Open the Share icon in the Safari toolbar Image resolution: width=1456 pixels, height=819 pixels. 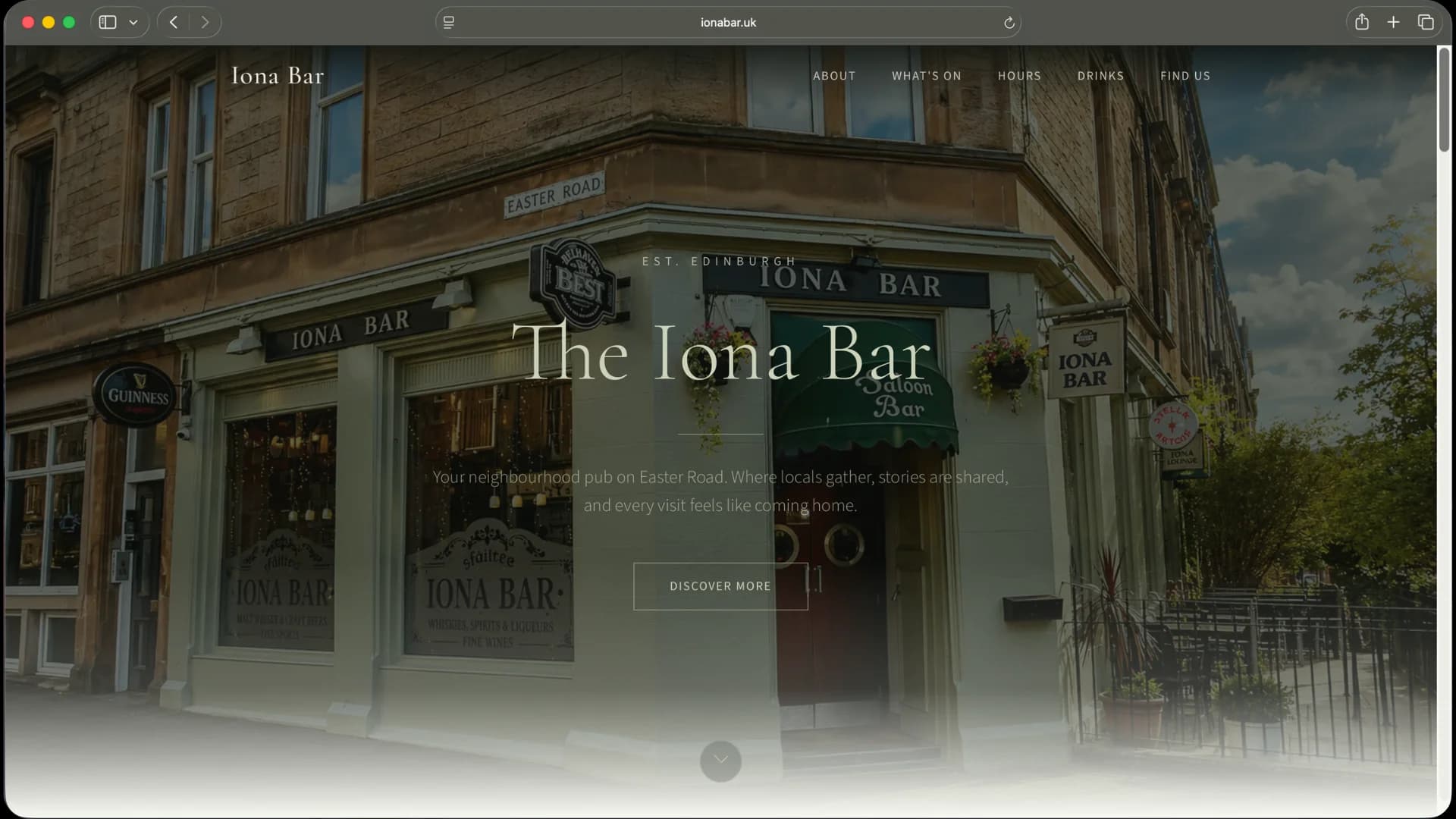(x=1362, y=22)
